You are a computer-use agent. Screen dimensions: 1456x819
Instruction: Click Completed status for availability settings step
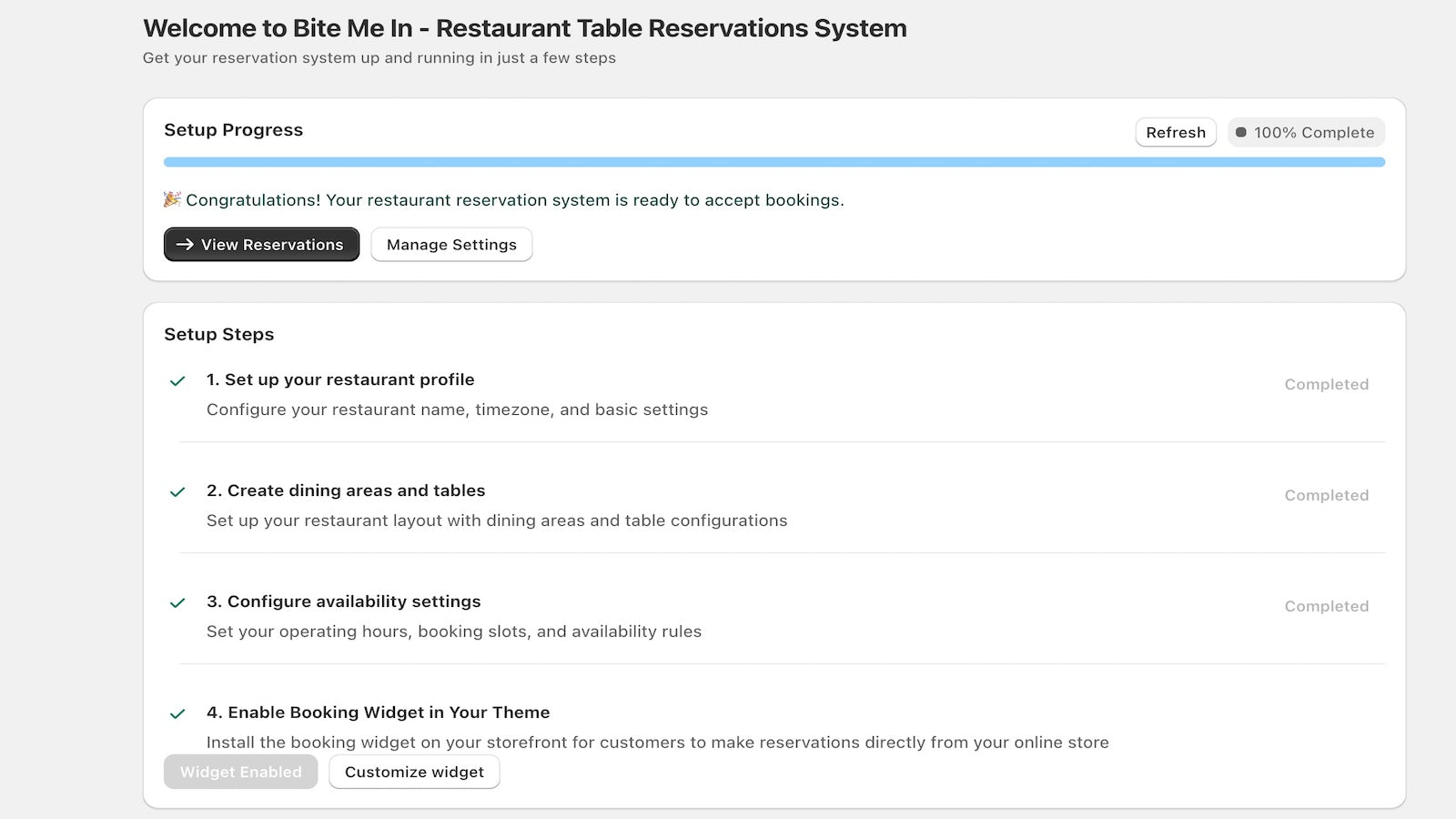(1327, 606)
